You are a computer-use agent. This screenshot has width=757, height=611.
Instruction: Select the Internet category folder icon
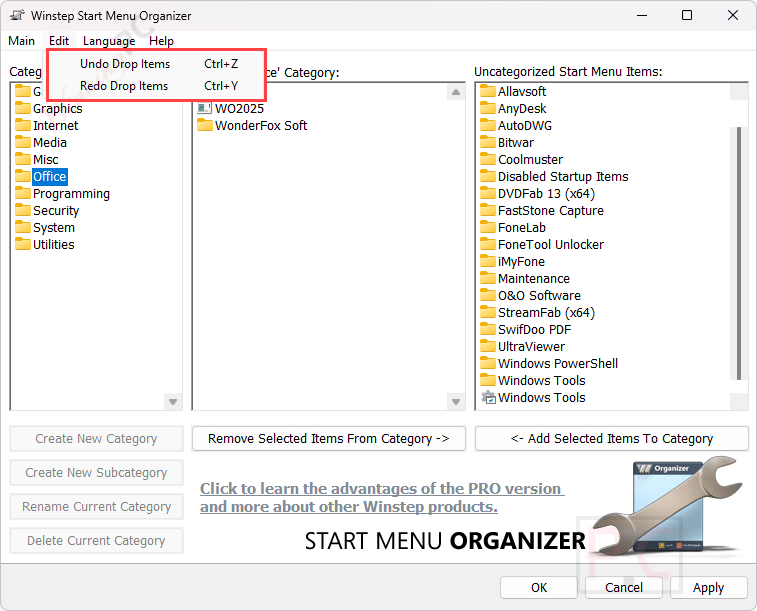pos(23,125)
